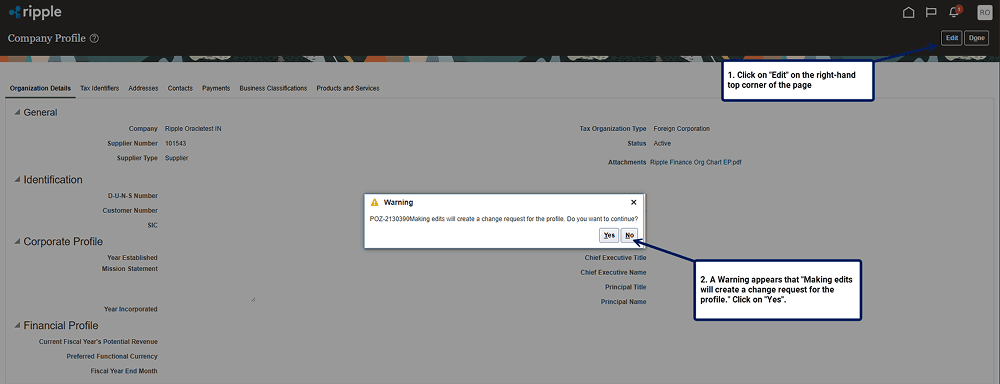Click the Principal Name label
Viewport: 1000px width, 384px height.
click(x=623, y=302)
